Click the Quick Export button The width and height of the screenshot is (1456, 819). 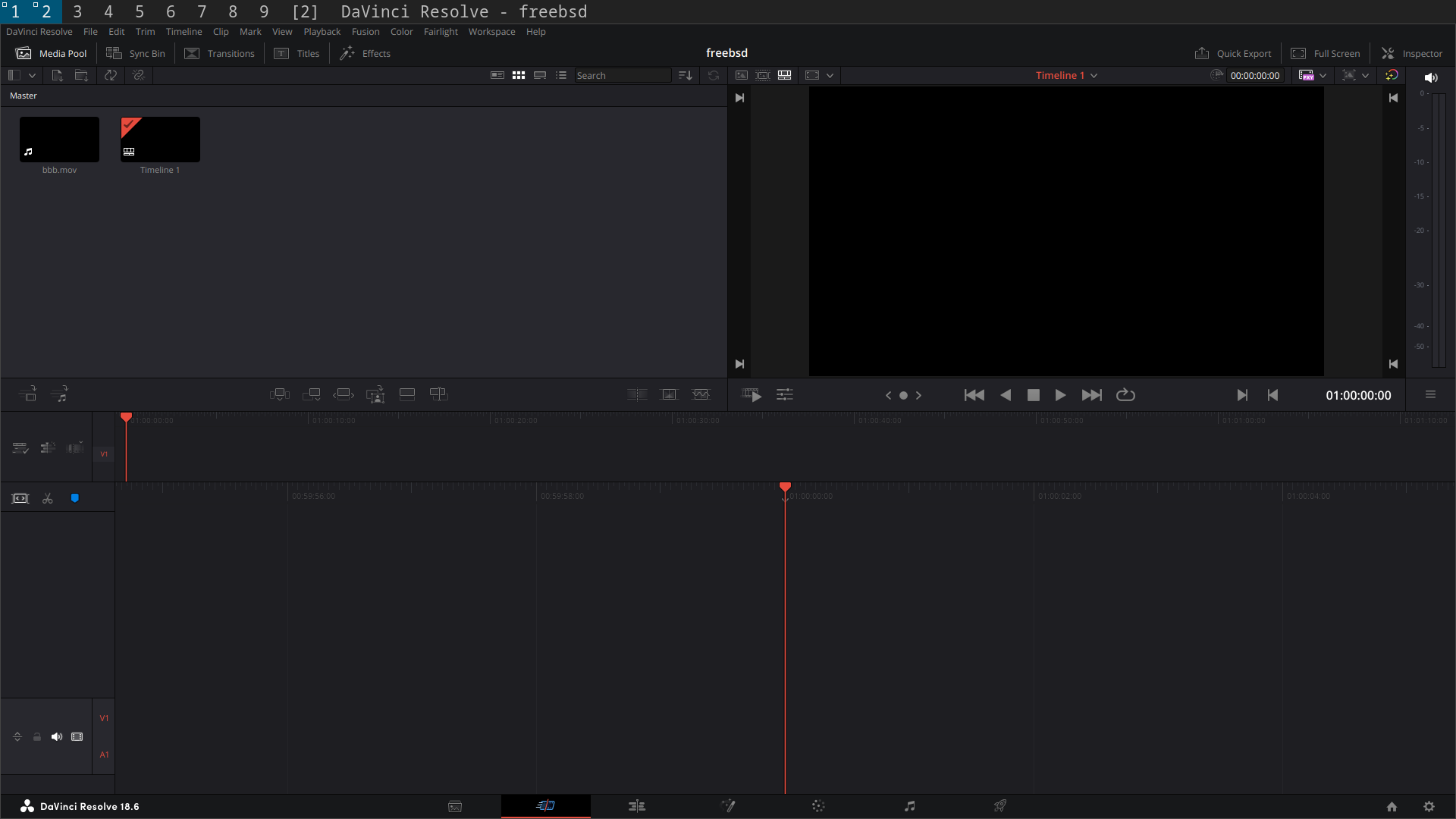[1233, 53]
